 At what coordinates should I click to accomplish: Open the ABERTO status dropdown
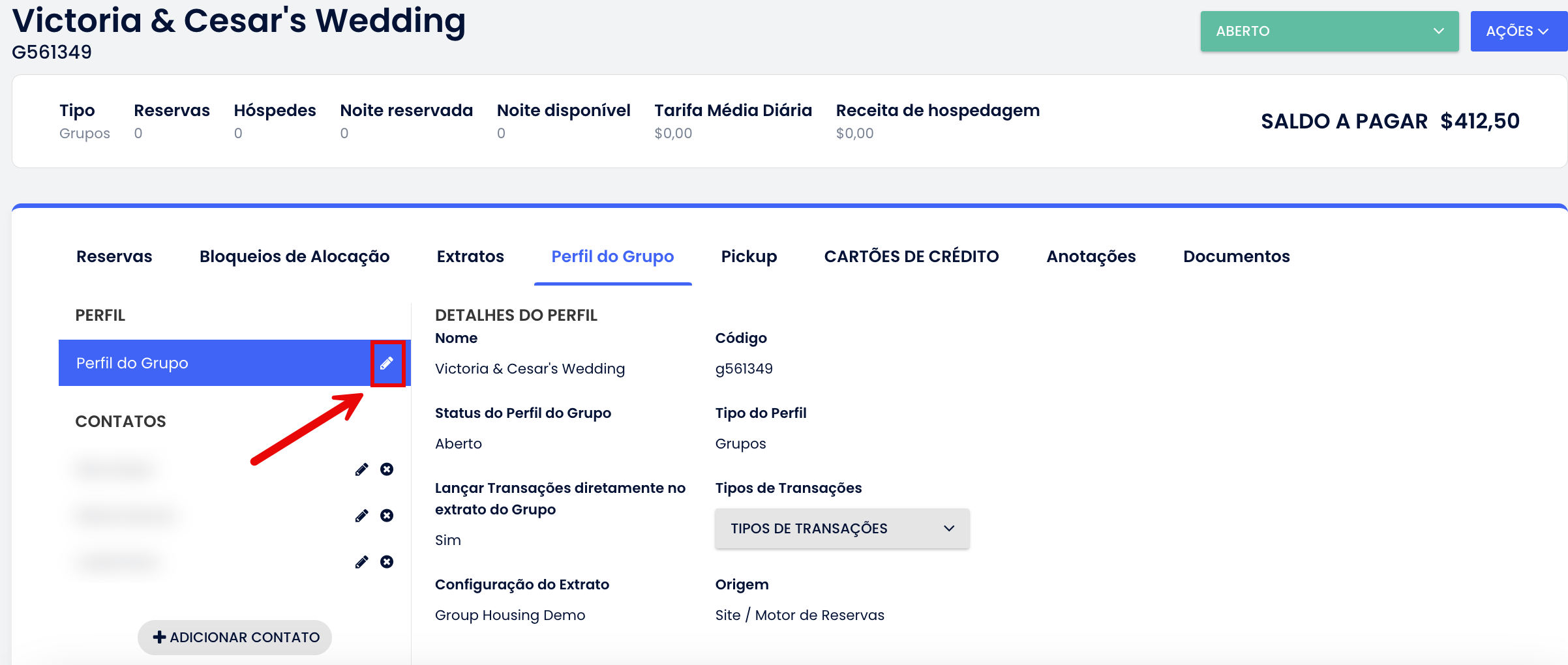point(1329,31)
